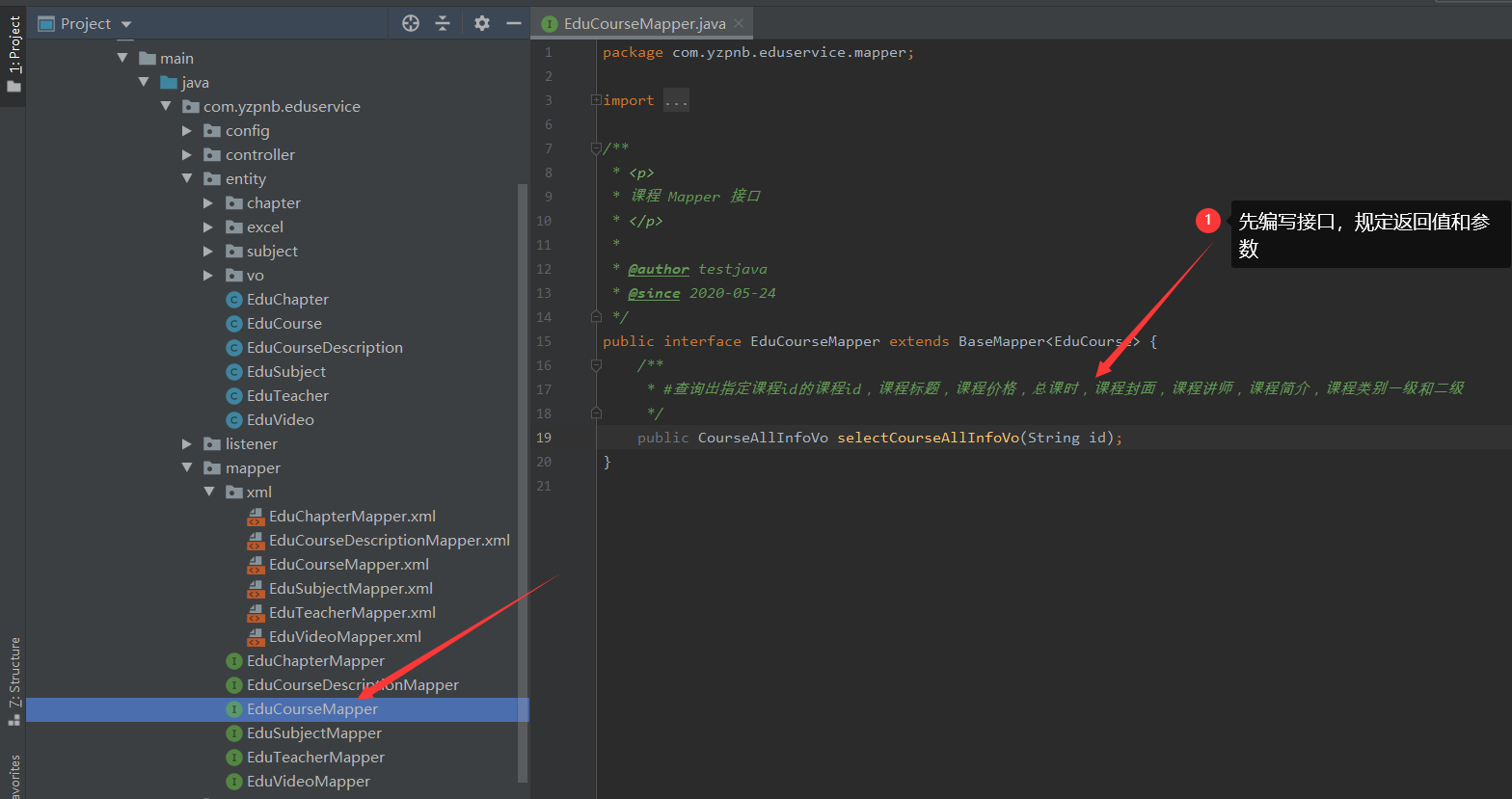
Task: Select EduSubjectMapper.xml file
Action: pyautogui.click(x=351, y=588)
